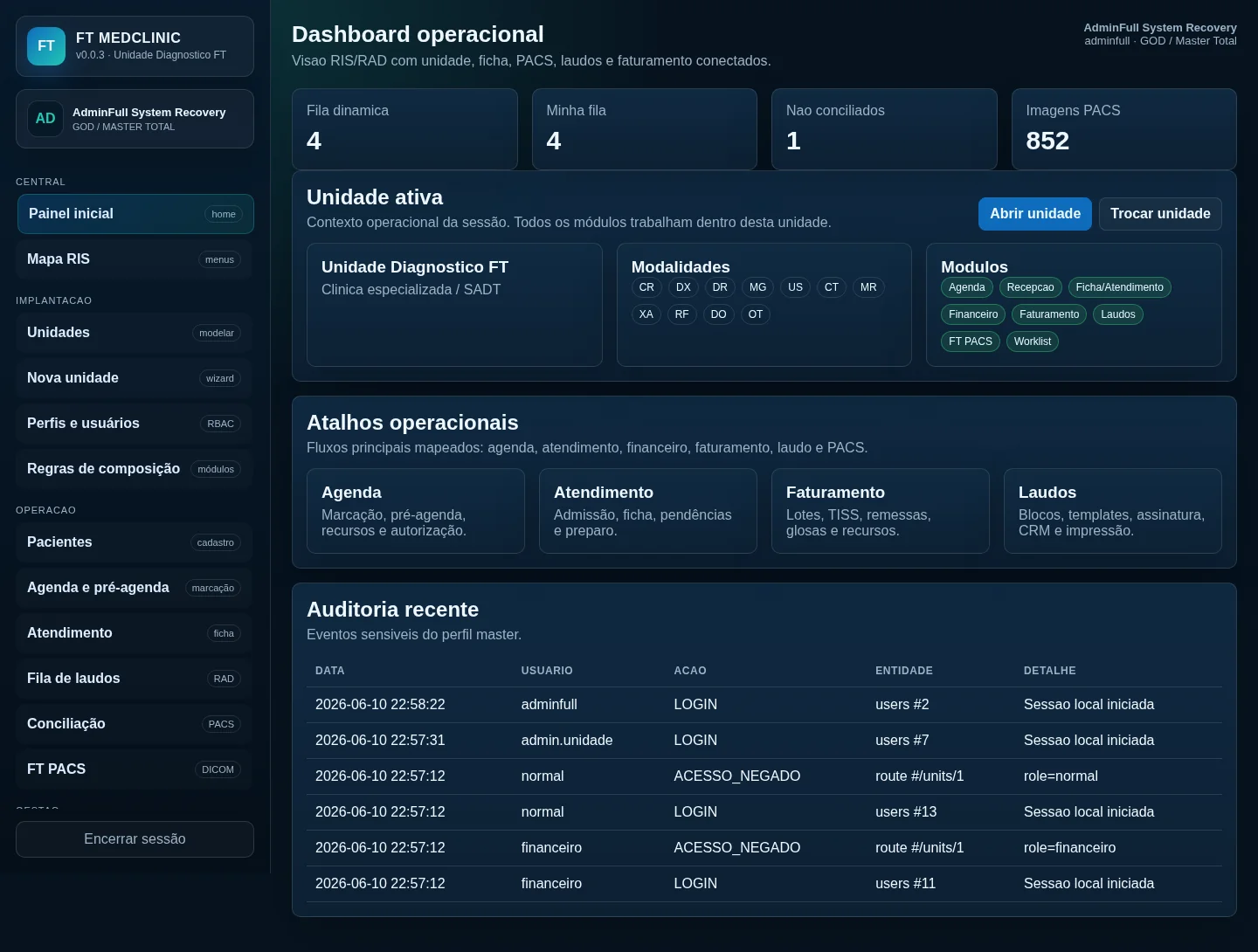Click the Encerrar sessão button

click(135, 839)
